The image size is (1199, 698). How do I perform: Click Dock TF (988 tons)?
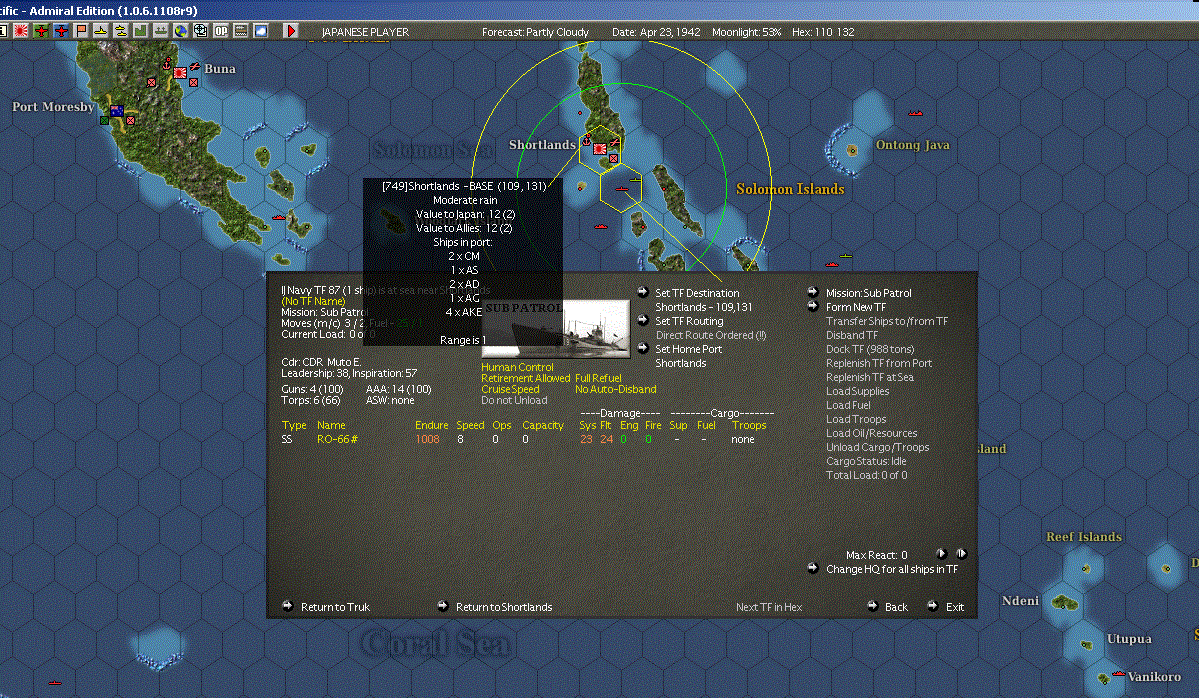coord(870,349)
